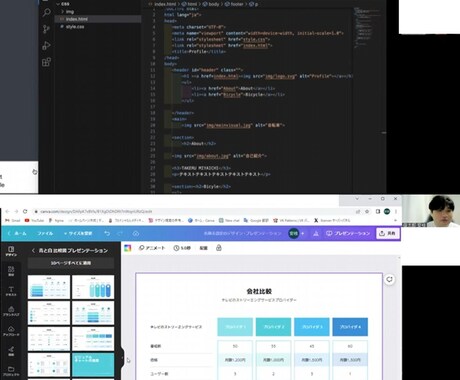Screen dimensions: 460x380
Task: Go to Canva ホーム (Home)
Action: point(17,233)
